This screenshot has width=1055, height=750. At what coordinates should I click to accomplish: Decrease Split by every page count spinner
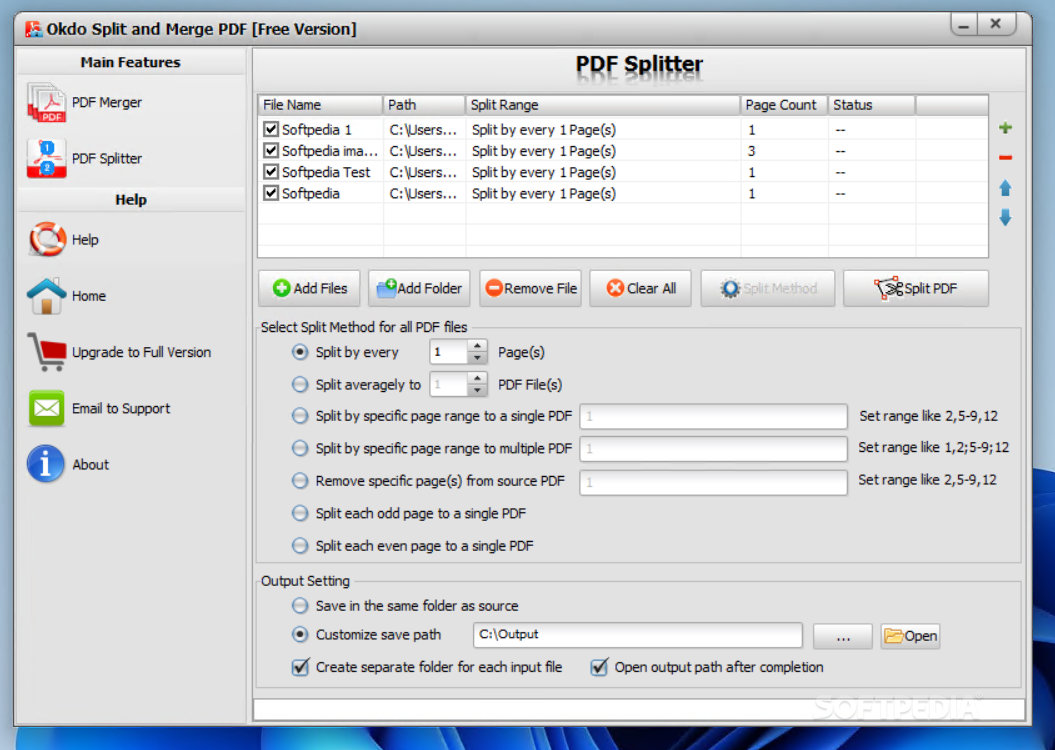click(477, 358)
